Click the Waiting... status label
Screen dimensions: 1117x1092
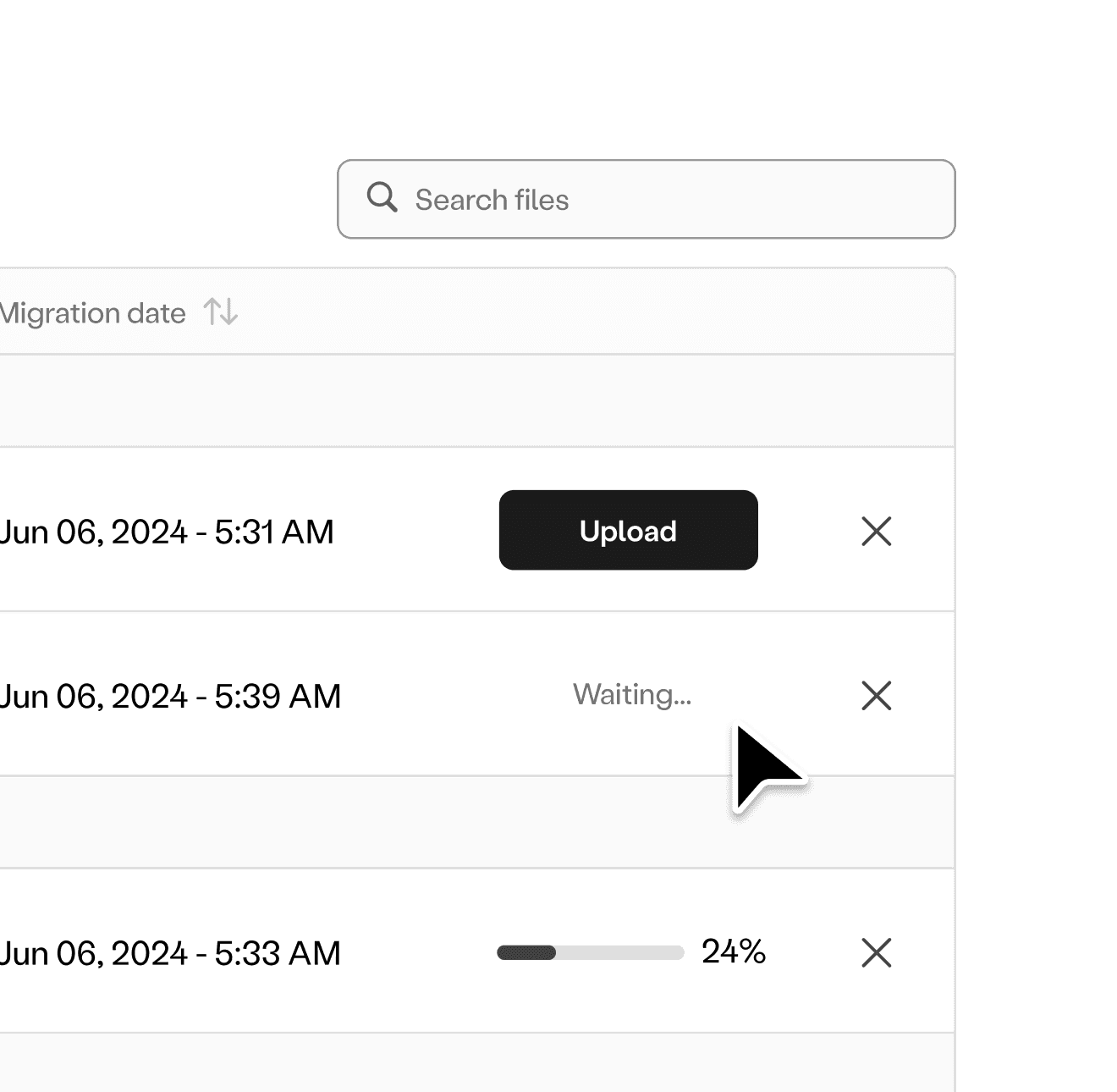[x=632, y=694]
